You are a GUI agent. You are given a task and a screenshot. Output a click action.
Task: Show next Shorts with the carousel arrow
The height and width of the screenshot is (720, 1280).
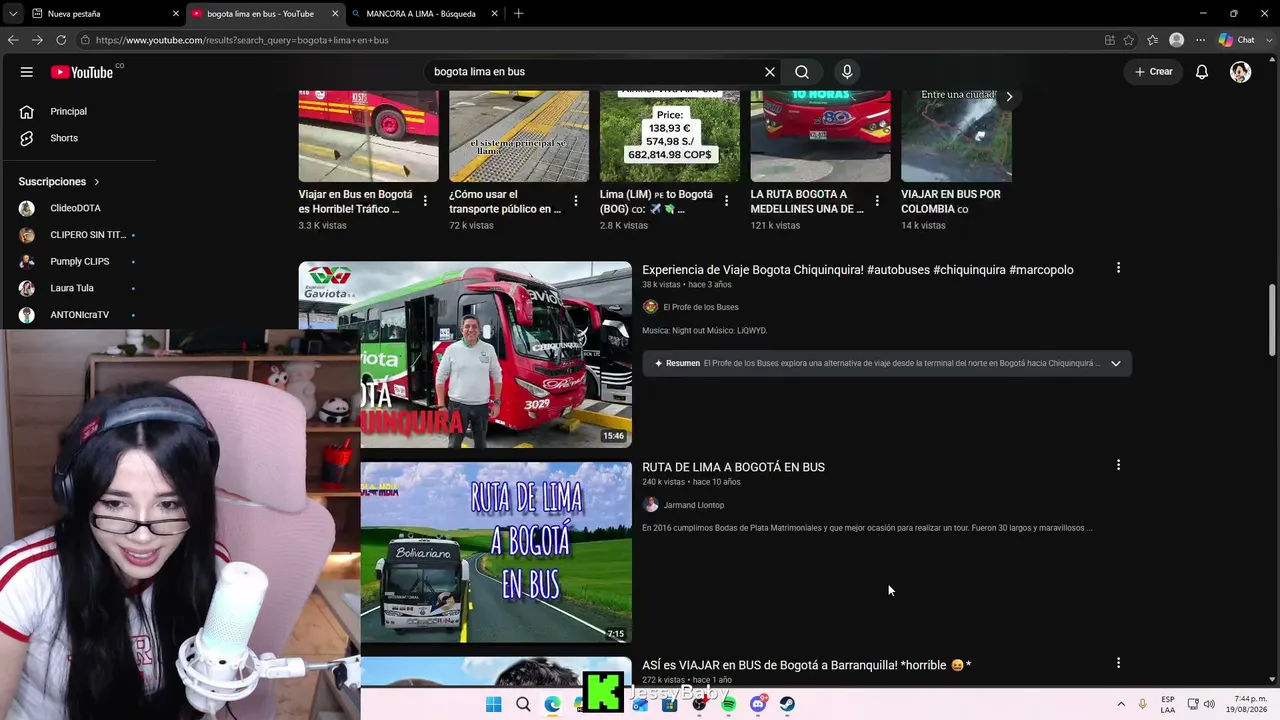pyautogui.click(x=1009, y=97)
